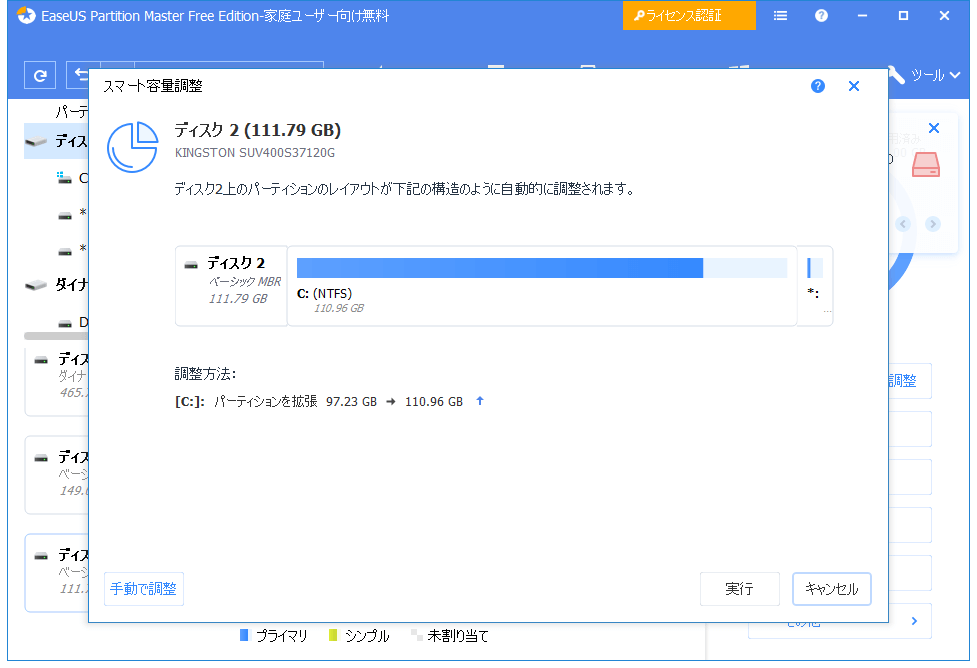The image size is (977, 668).
Task: Close the notification card with its × icon
Action: (933, 128)
